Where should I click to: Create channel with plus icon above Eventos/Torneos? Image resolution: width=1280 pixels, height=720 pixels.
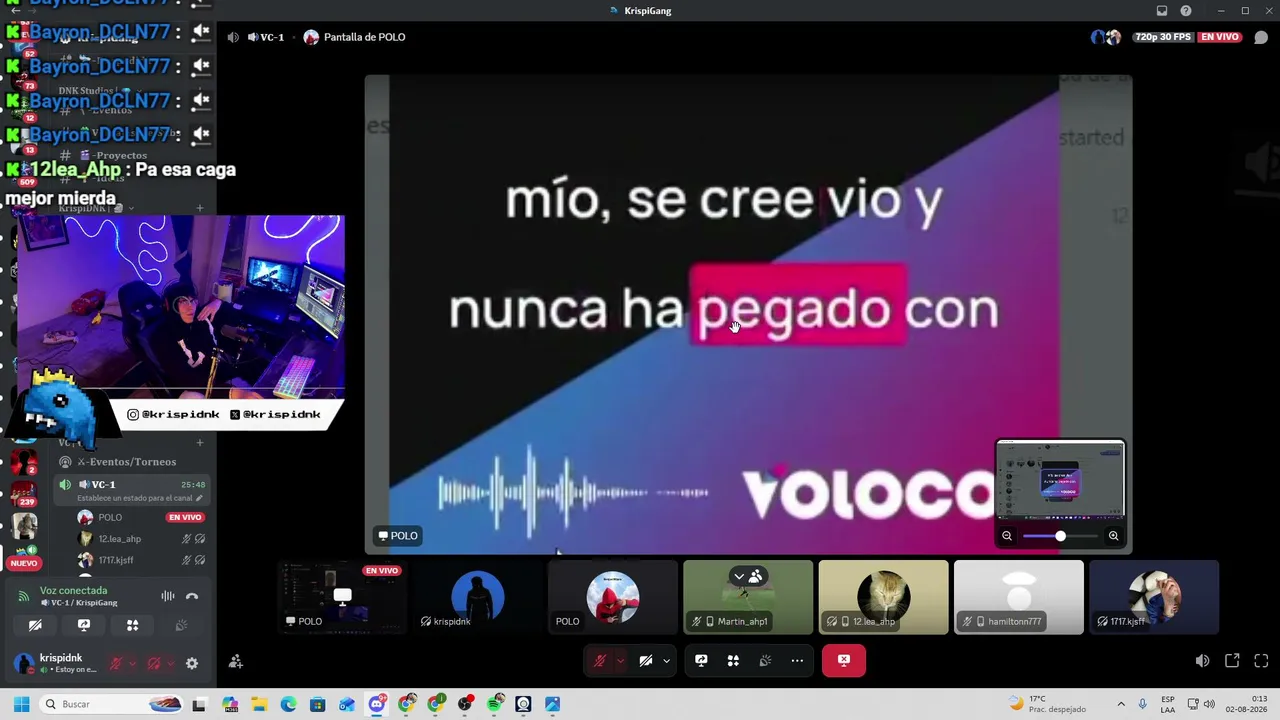pyautogui.click(x=200, y=442)
